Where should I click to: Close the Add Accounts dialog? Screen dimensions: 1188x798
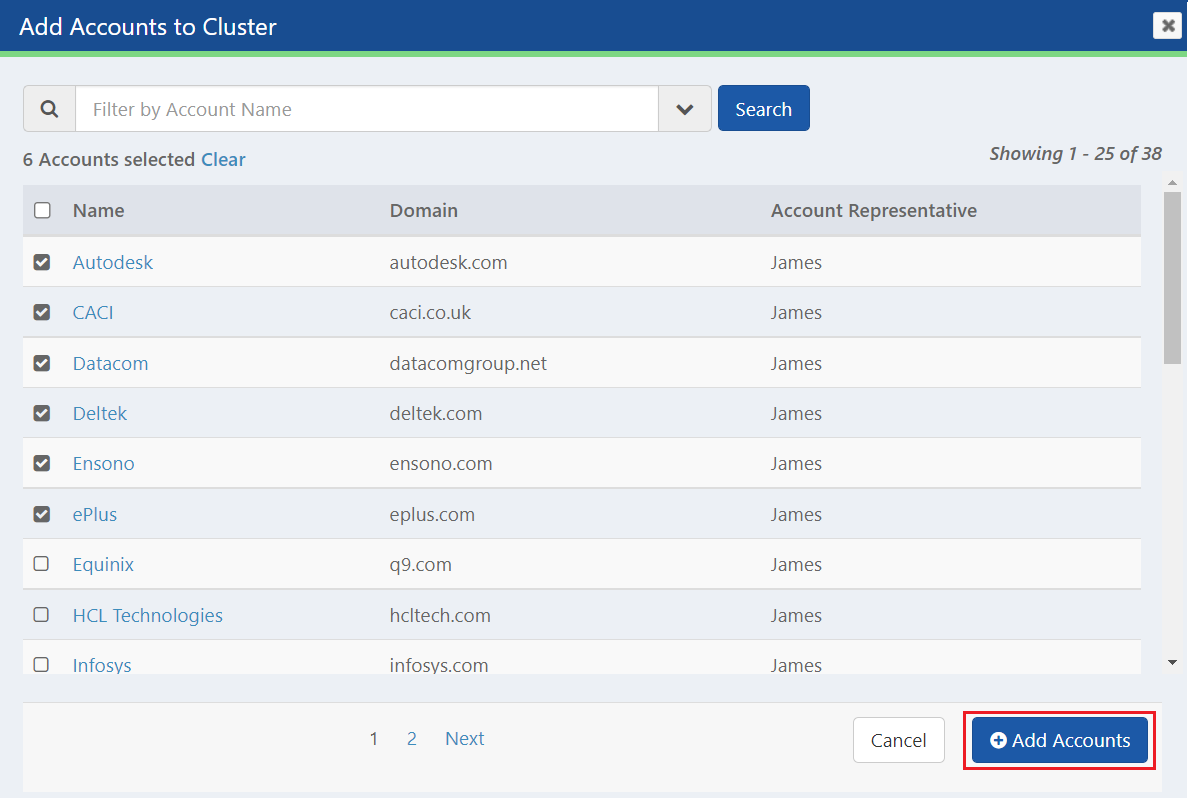(1168, 26)
